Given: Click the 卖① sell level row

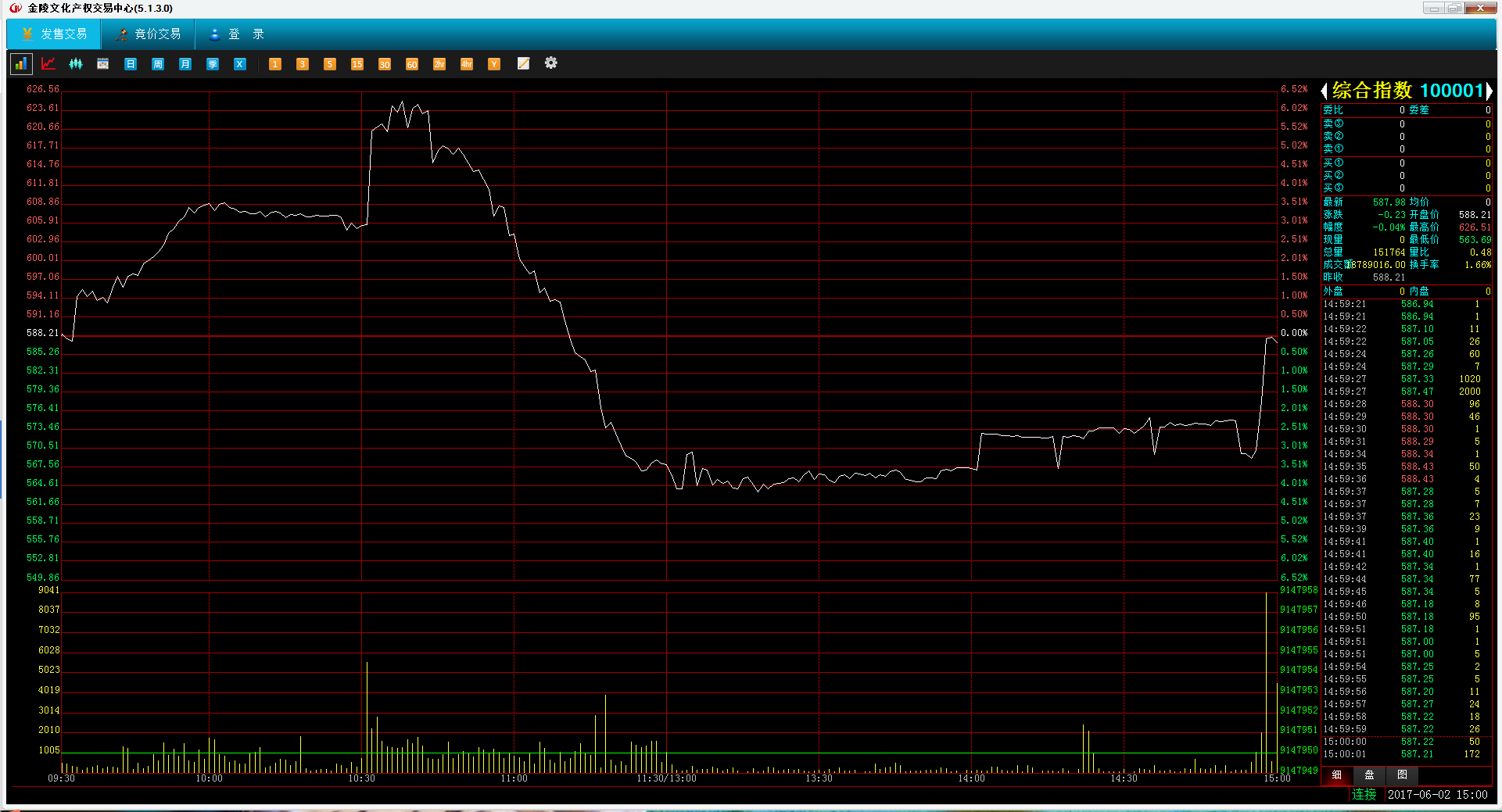Looking at the screenshot, I should [1407, 148].
